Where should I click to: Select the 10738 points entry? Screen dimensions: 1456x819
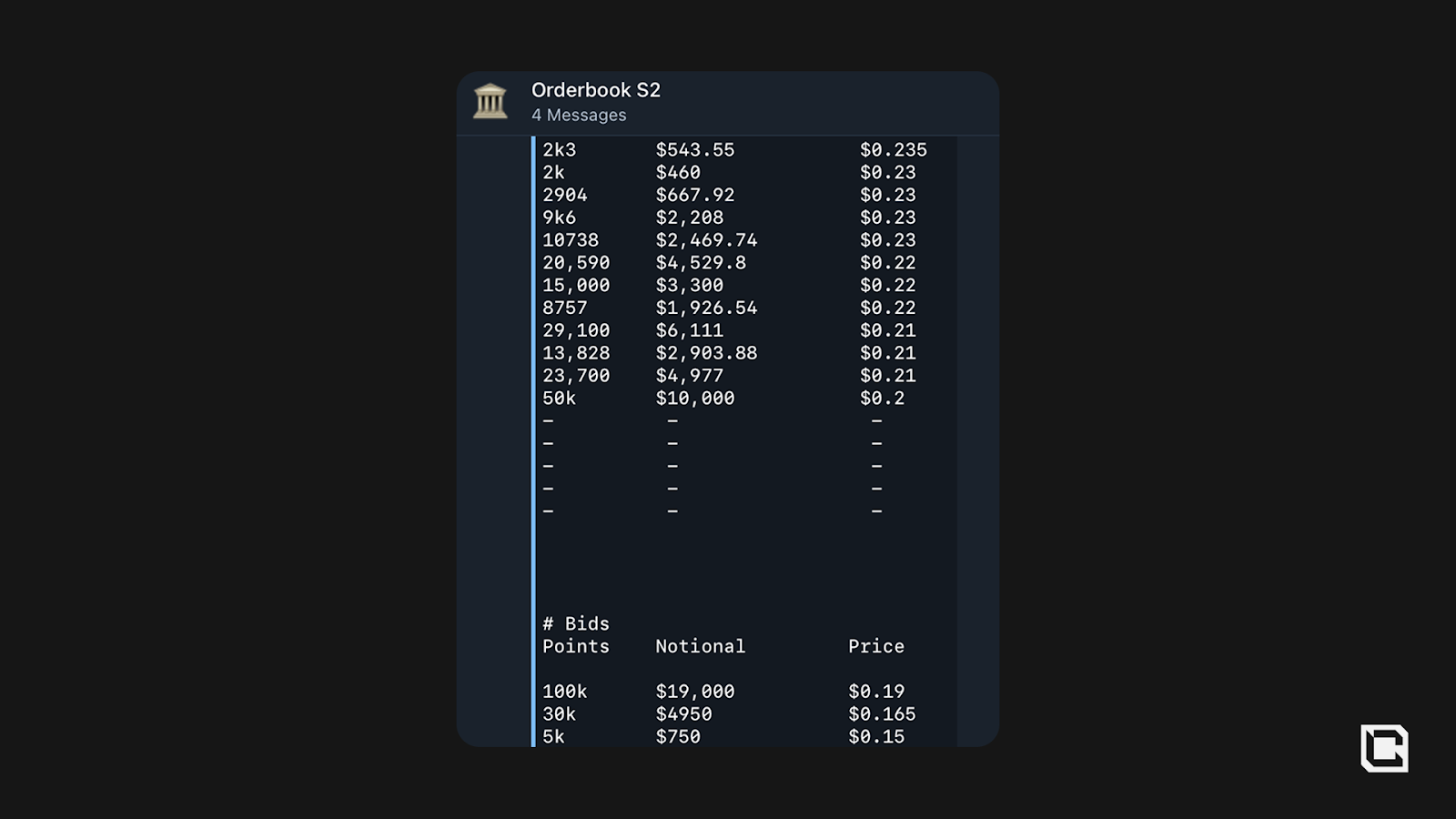coord(571,240)
